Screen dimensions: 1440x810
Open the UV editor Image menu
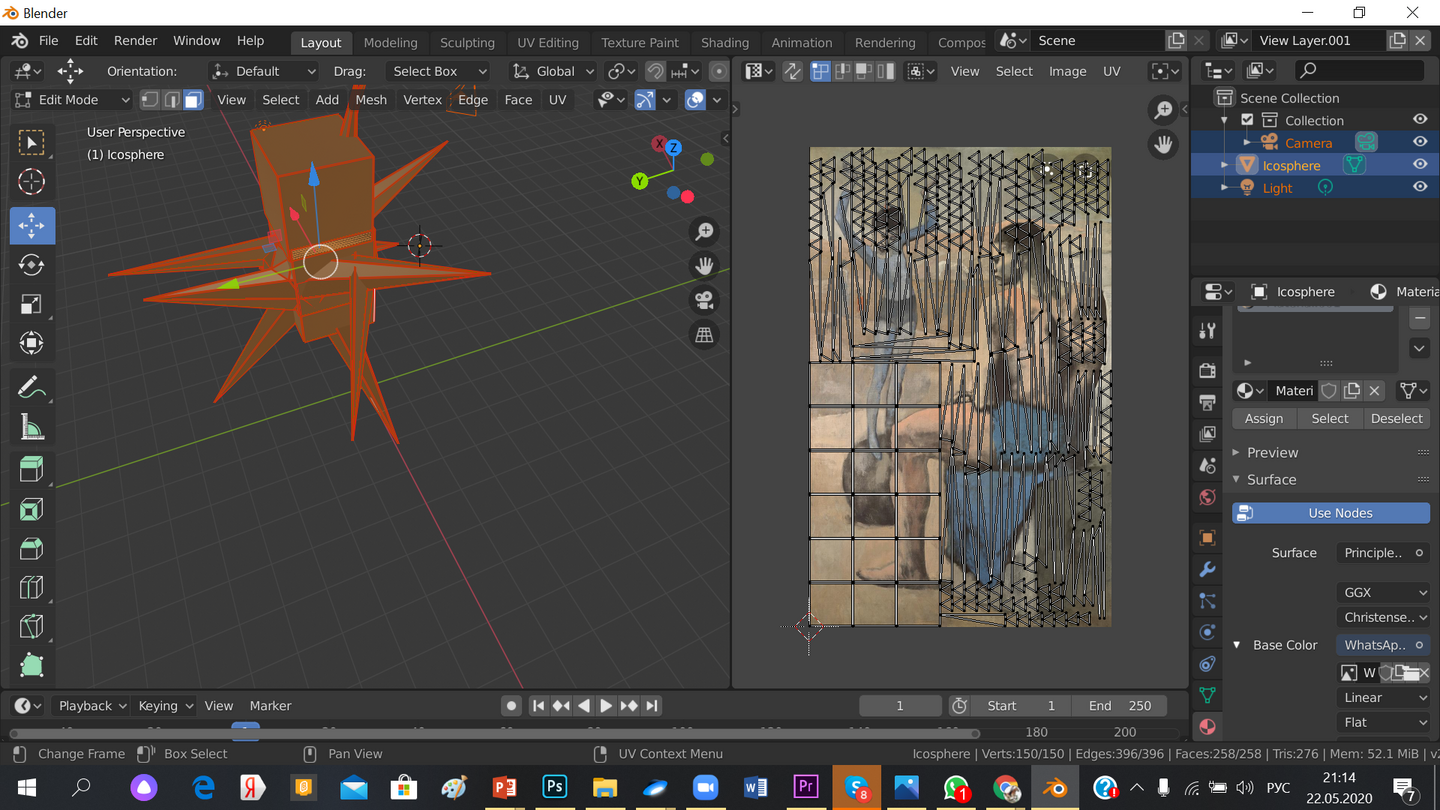pyautogui.click(x=1067, y=71)
